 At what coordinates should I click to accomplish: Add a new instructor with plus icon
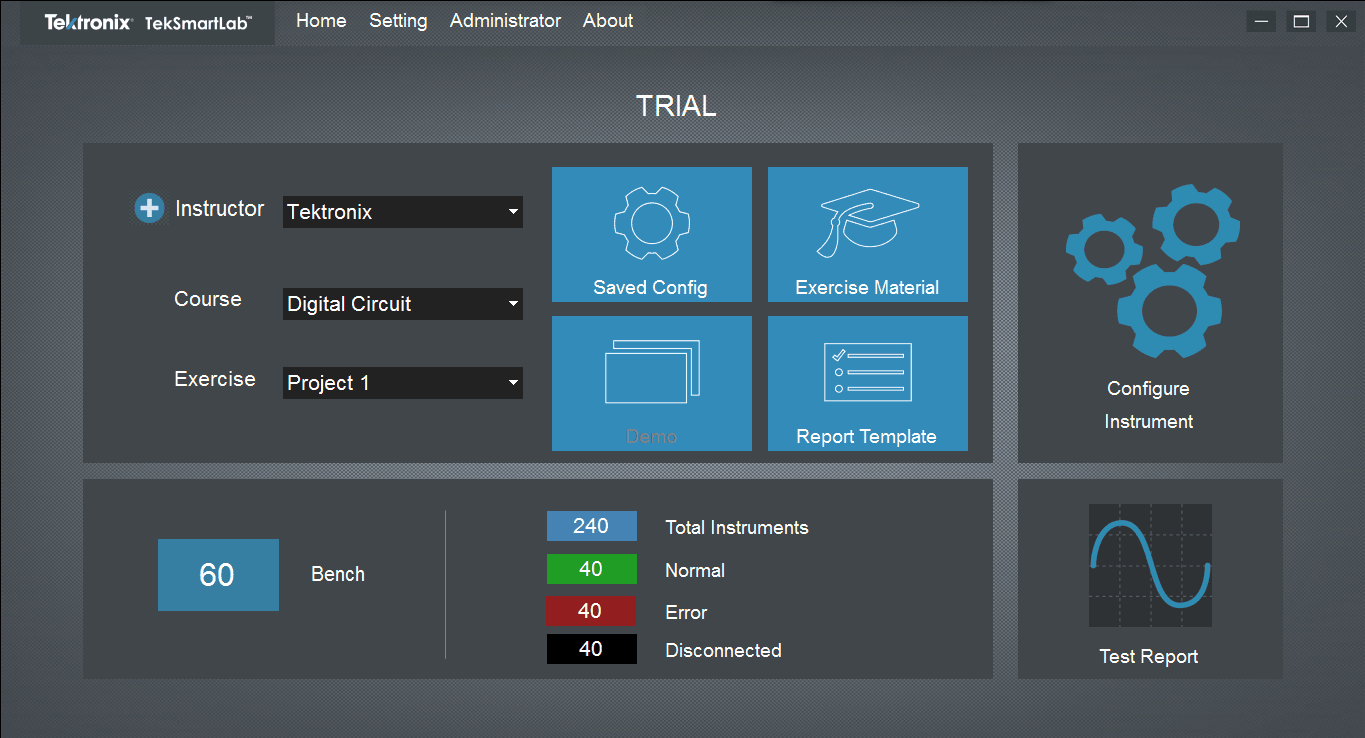[149, 208]
